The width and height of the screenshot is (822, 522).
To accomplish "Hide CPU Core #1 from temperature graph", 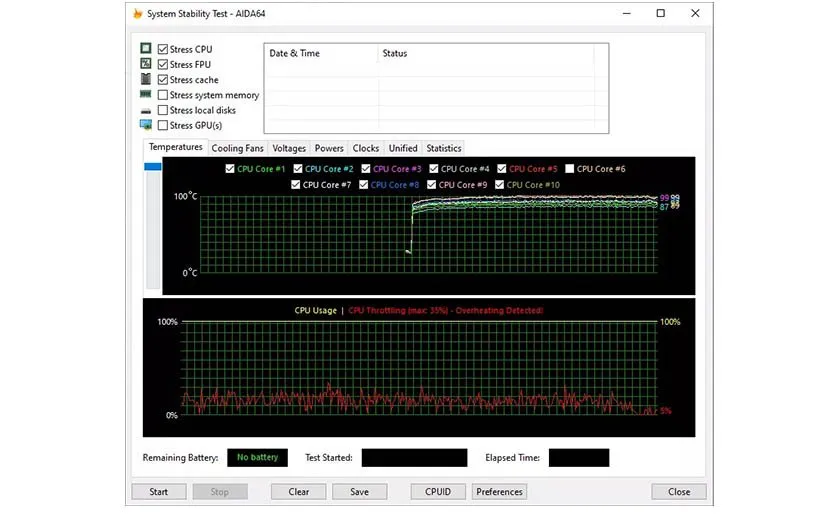I will (x=231, y=169).
